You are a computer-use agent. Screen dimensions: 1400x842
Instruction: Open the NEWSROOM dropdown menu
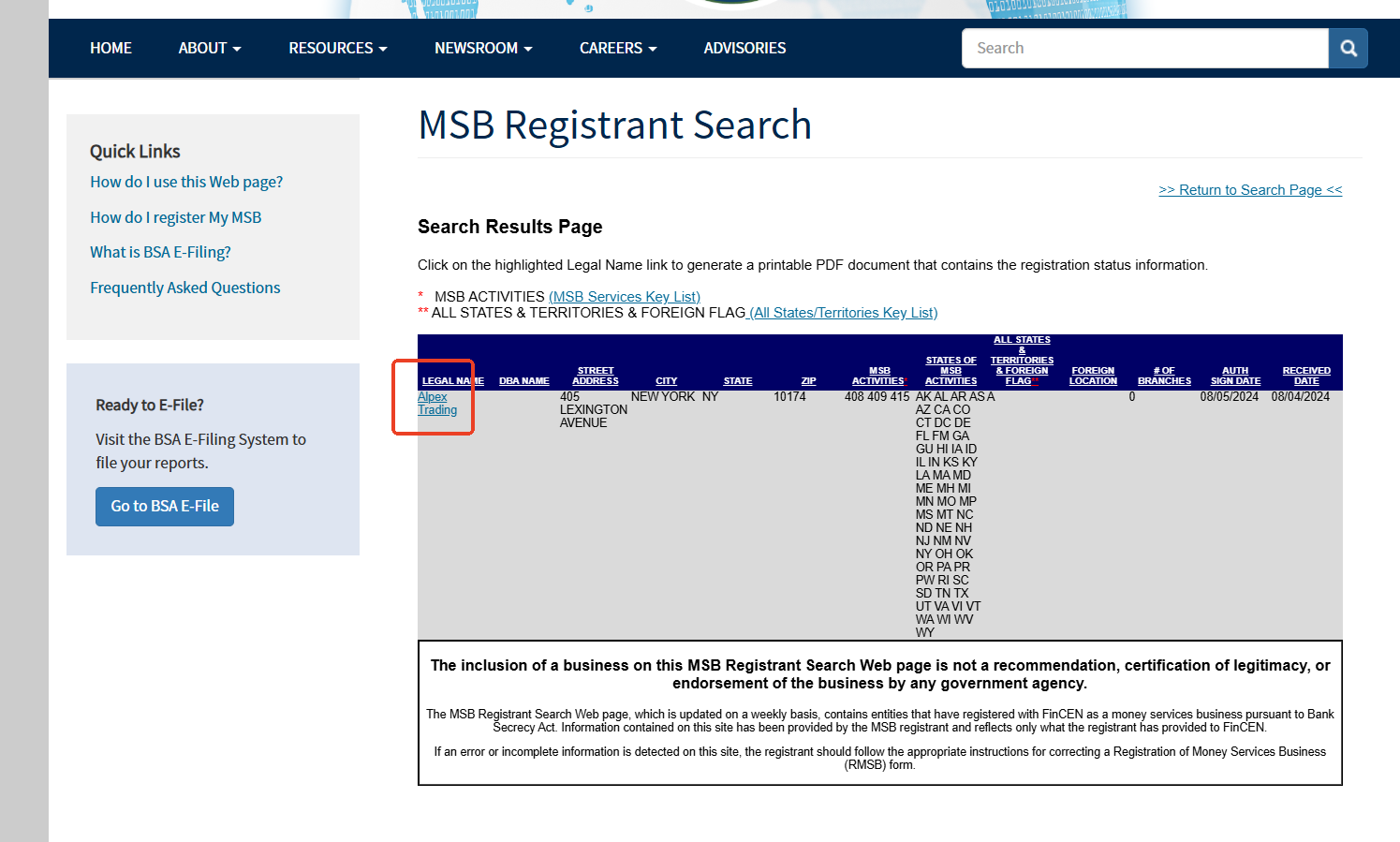click(482, 49)
